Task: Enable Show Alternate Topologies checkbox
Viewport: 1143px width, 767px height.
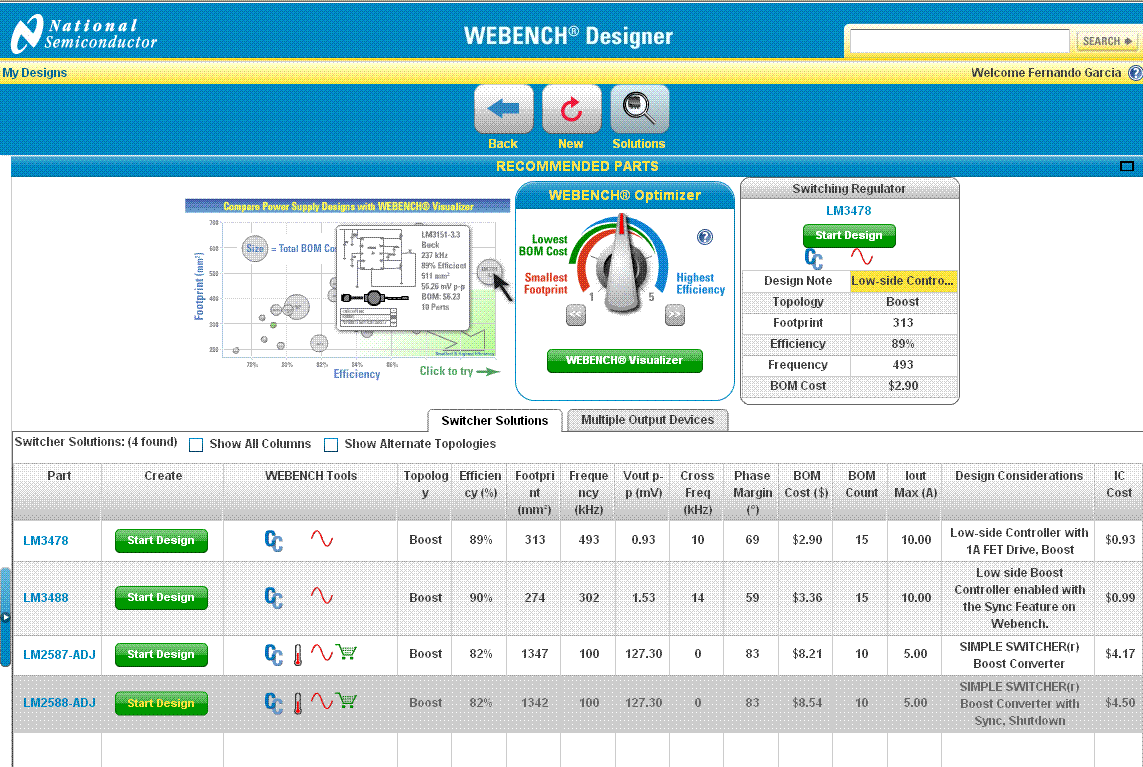Action: (331, 445)
